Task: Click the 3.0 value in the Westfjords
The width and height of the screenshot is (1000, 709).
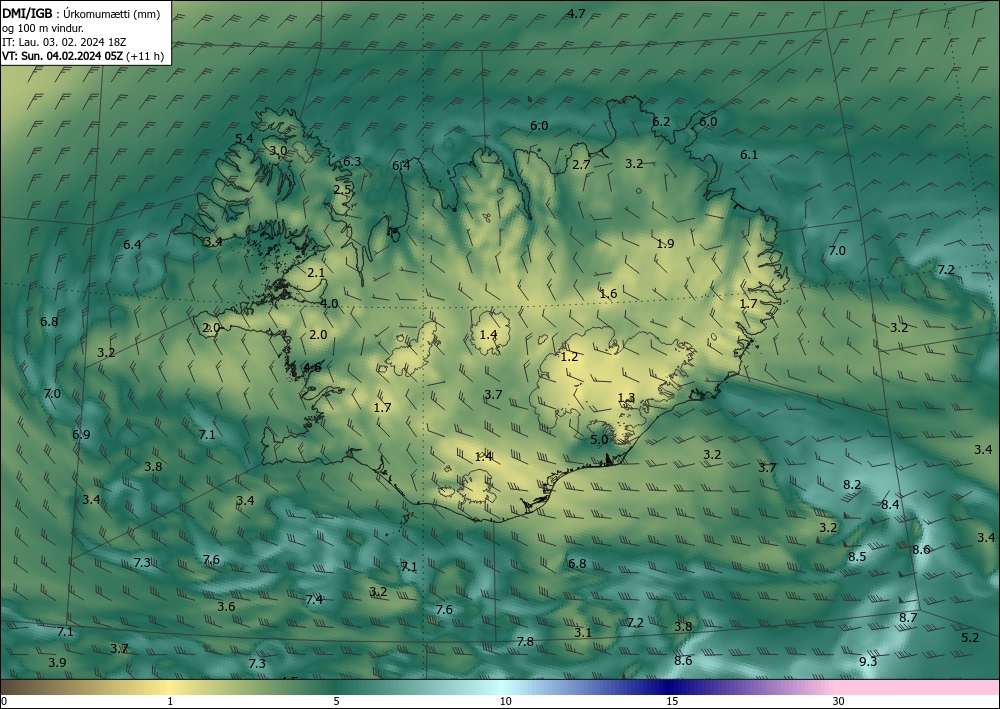Action: [x=277, y=151]
